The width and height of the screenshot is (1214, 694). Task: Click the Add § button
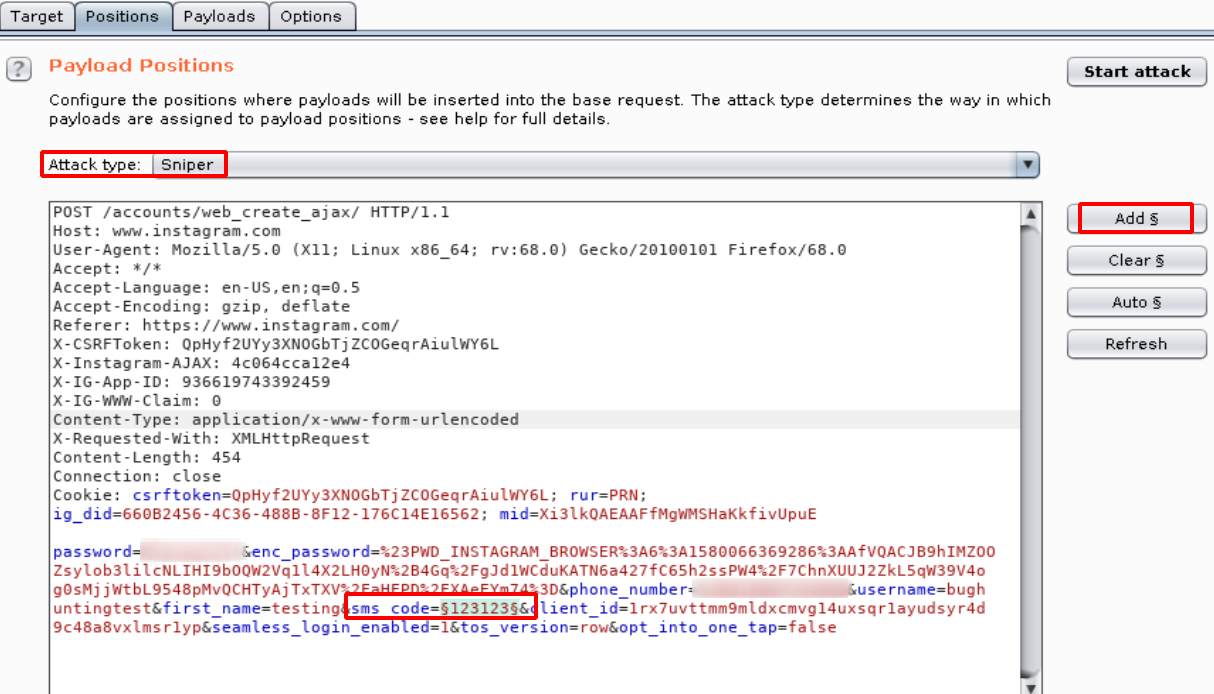(1136, 219)
